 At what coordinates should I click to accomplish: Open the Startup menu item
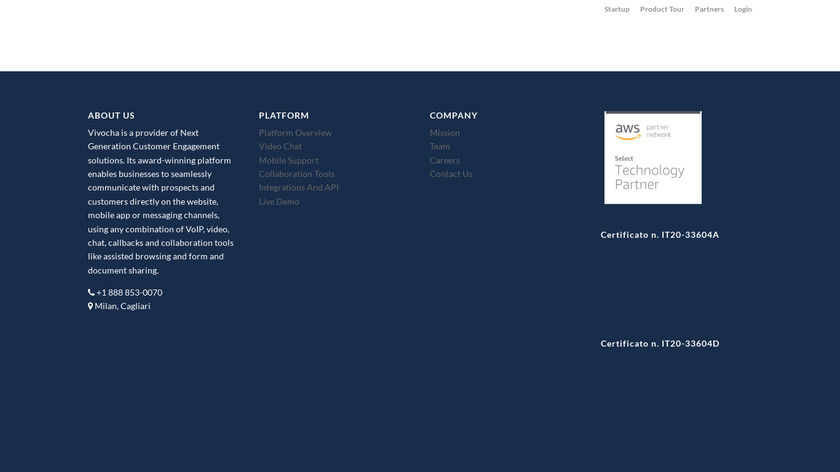617,9
